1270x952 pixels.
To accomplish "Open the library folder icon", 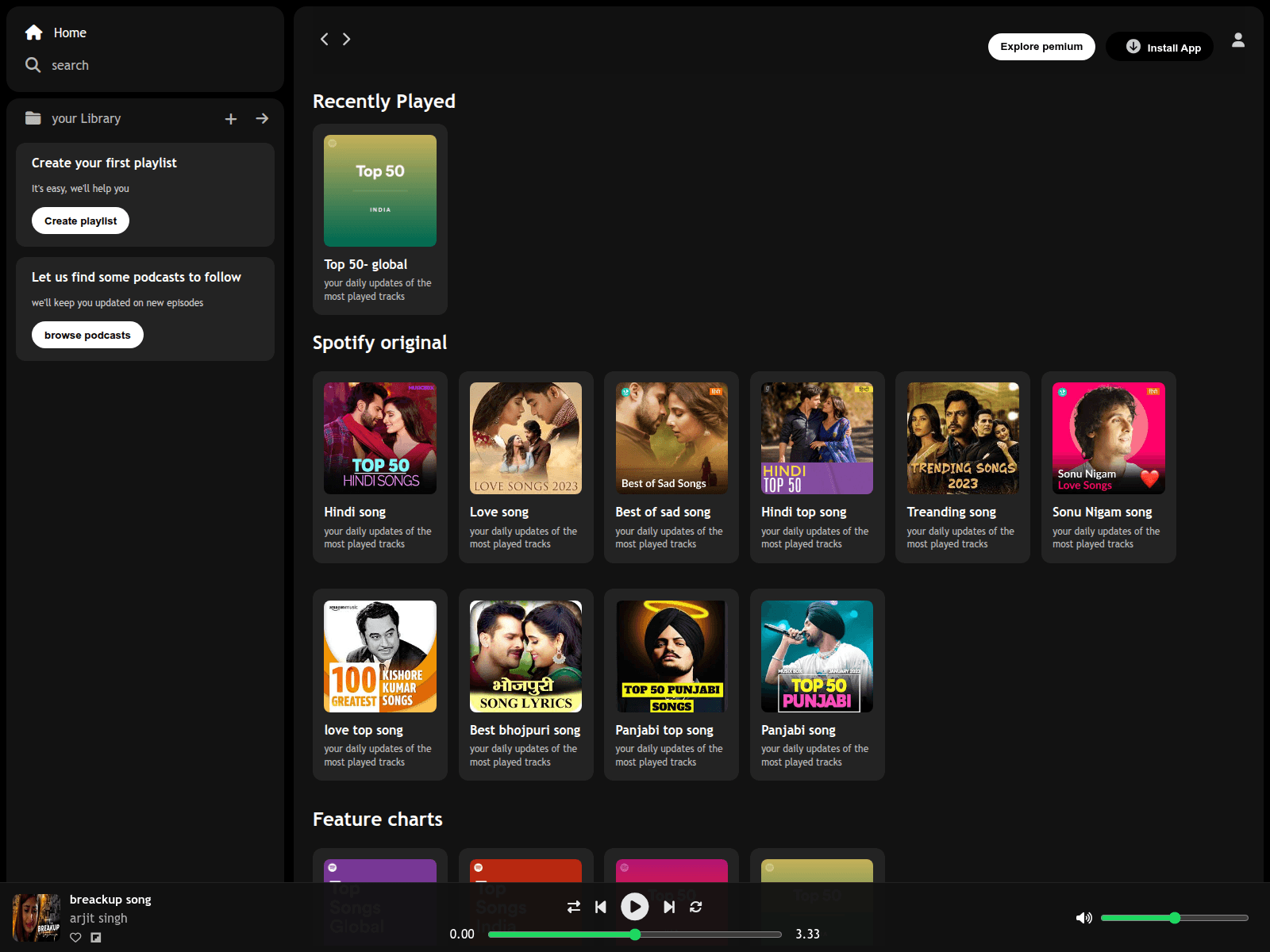I will tap(33, 118).
